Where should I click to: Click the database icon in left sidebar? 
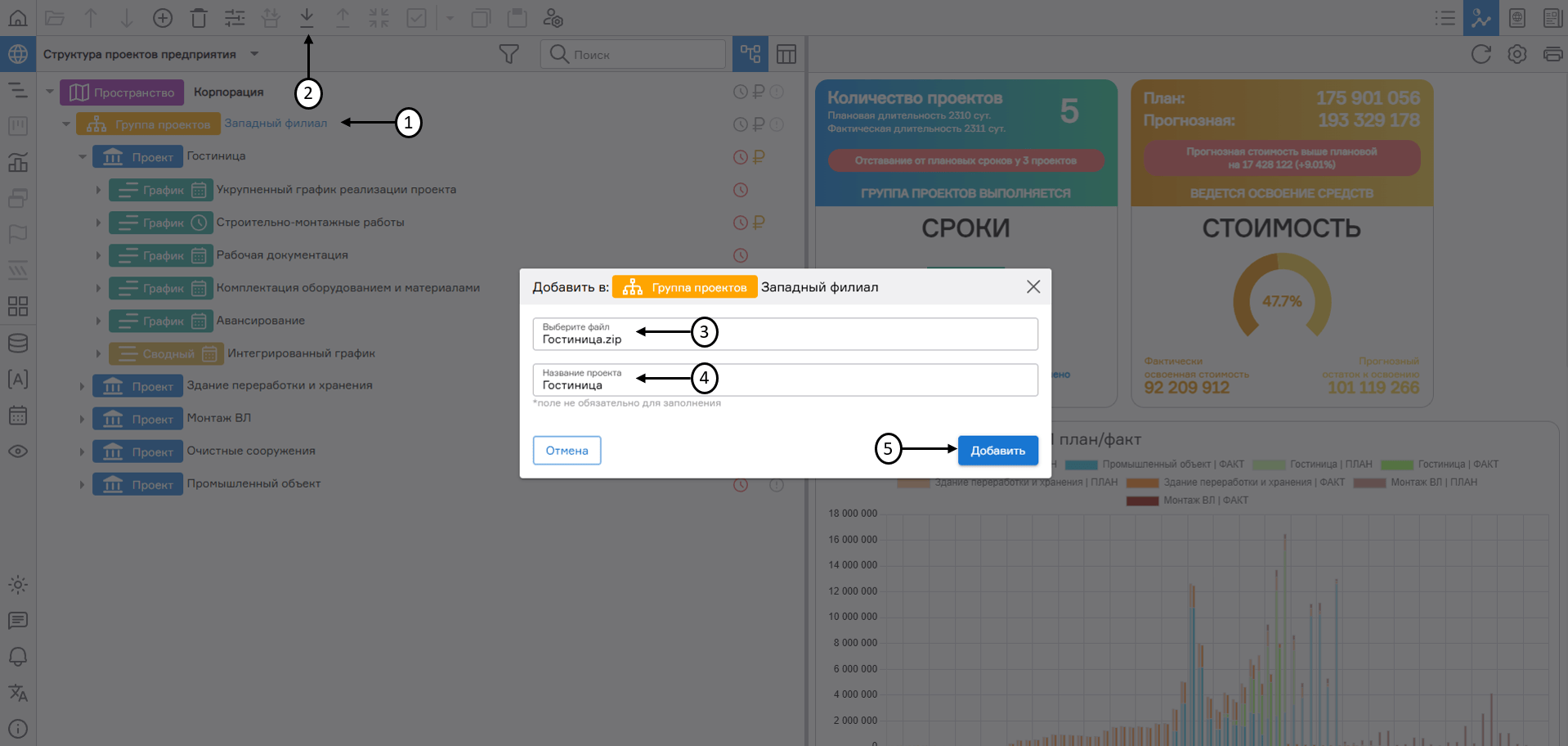[x=17, y=343]
